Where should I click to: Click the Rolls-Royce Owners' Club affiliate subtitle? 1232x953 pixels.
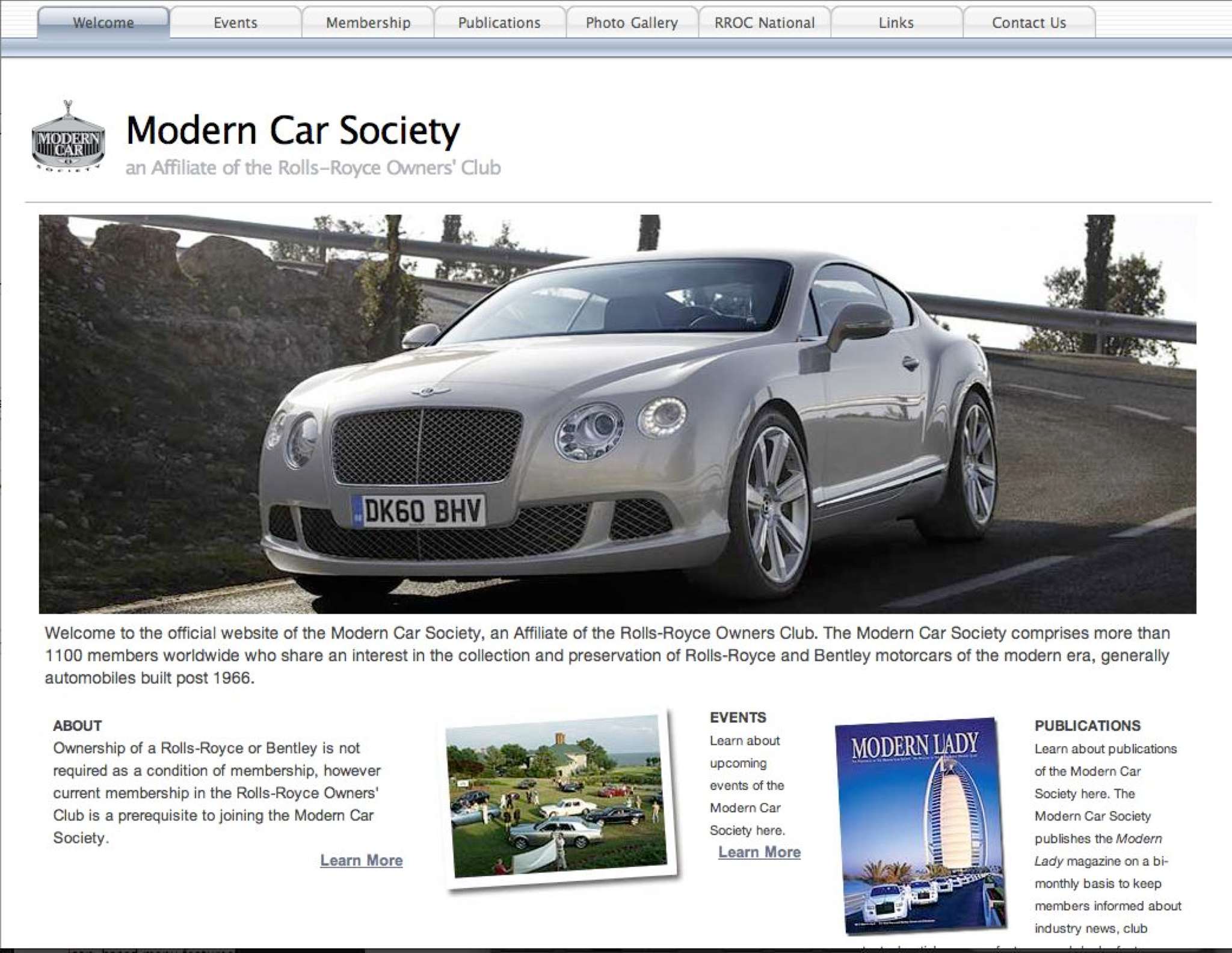[x=313, y=167]
